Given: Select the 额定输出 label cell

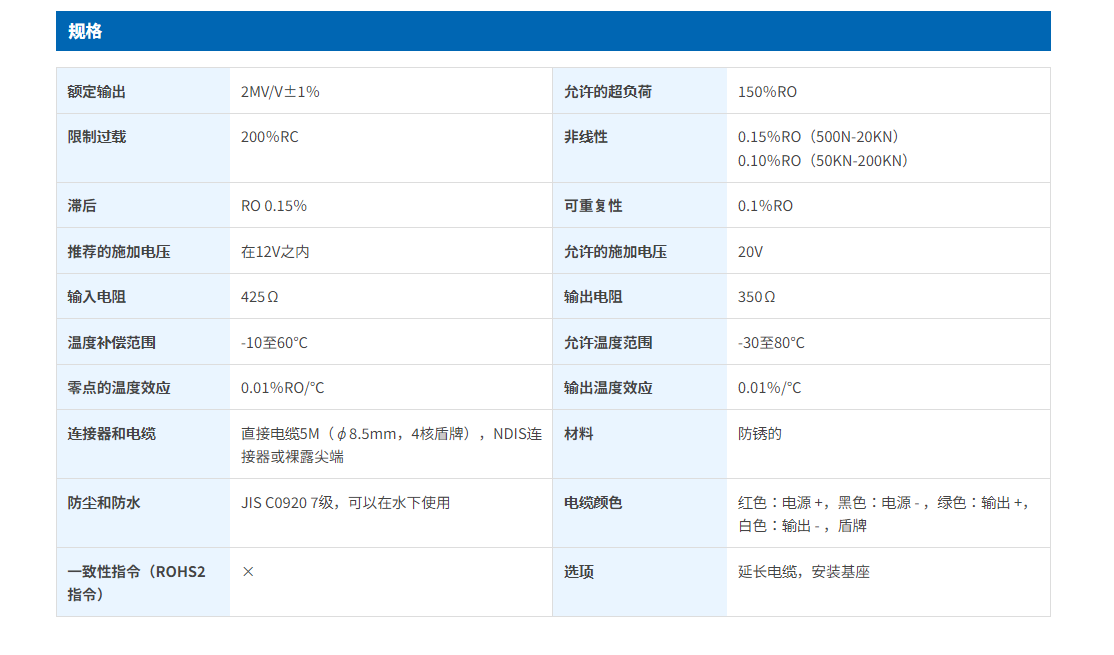Looking at the screenshot, I should tap(143, 92).
